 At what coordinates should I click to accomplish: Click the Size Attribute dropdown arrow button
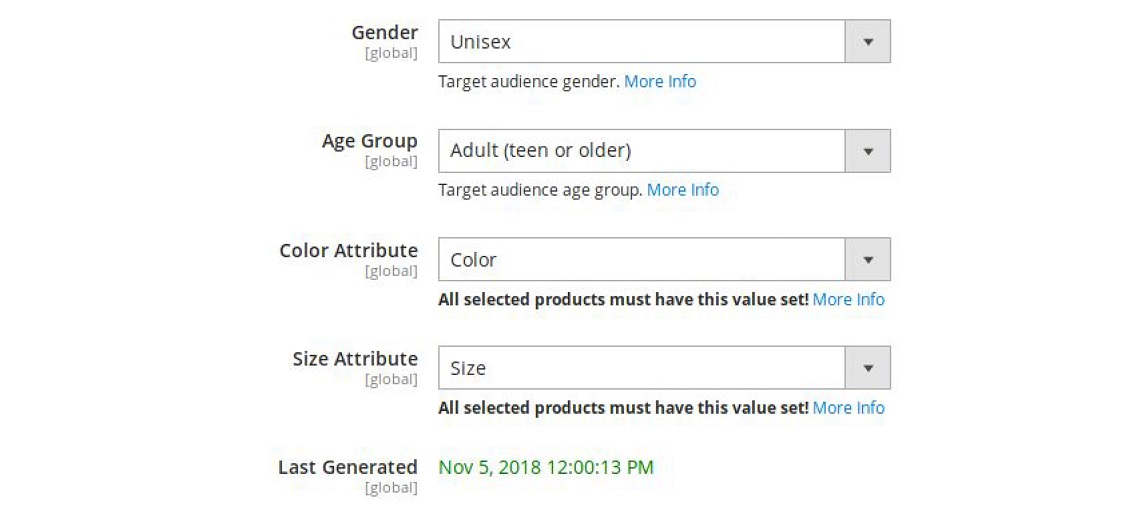click(x=868, y=368)
